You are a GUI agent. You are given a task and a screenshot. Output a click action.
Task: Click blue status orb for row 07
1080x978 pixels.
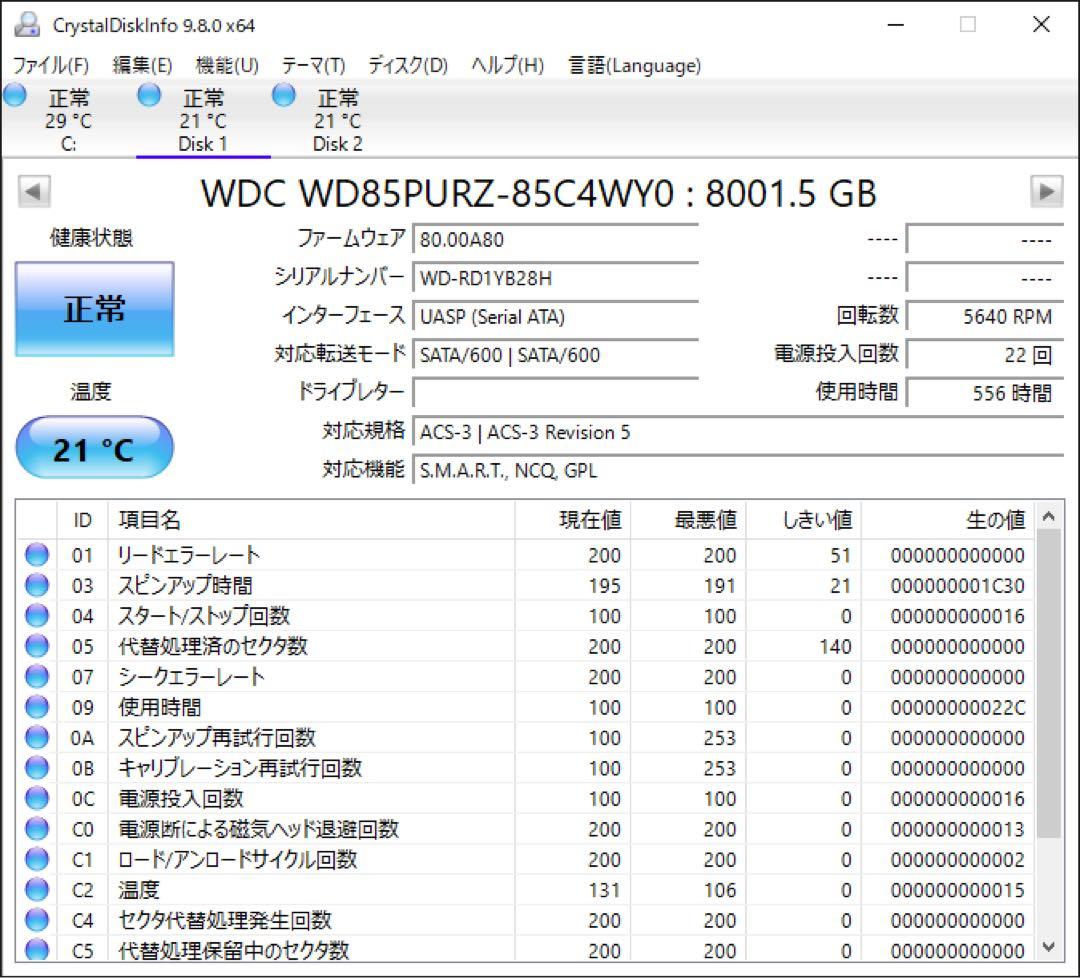coord(37,677)
